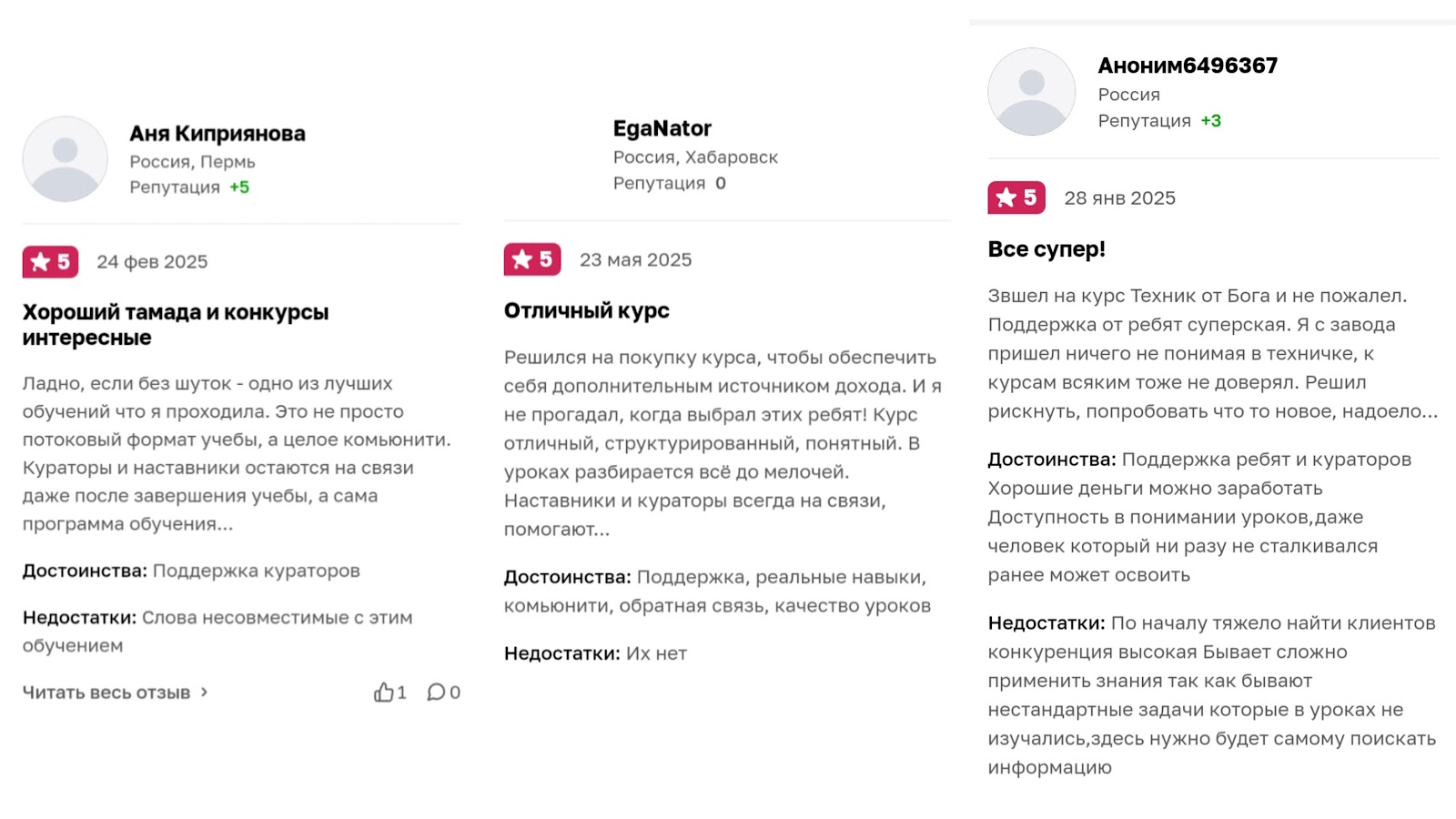The width and height of the screenshot is (1456, 819).
Task: Click the comment speech-bubble icon
Action: point(438,693)
